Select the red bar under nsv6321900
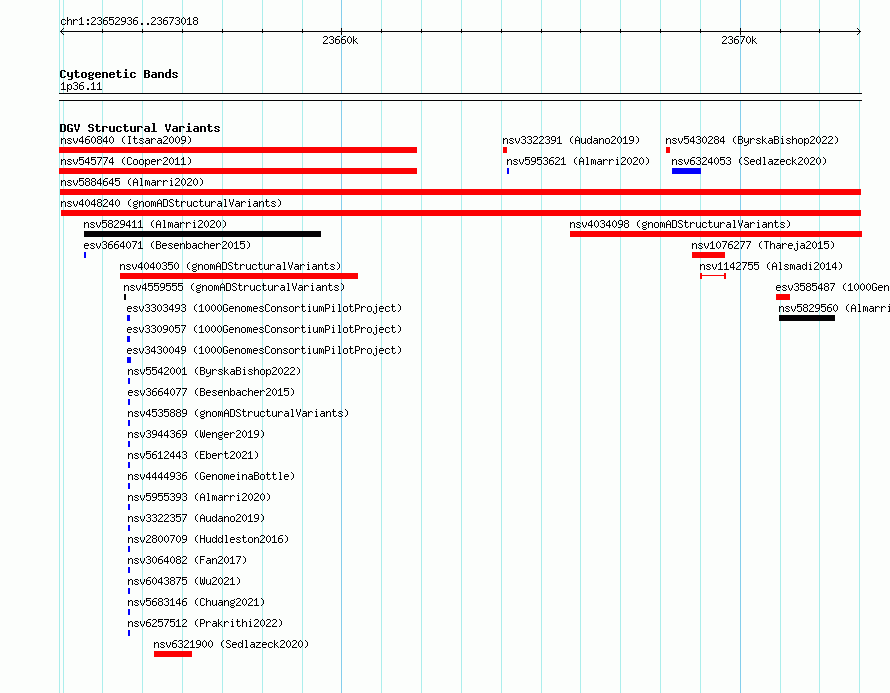Viewport: 890px width, 693px height. pyautogui.click(x=173, y=654)
